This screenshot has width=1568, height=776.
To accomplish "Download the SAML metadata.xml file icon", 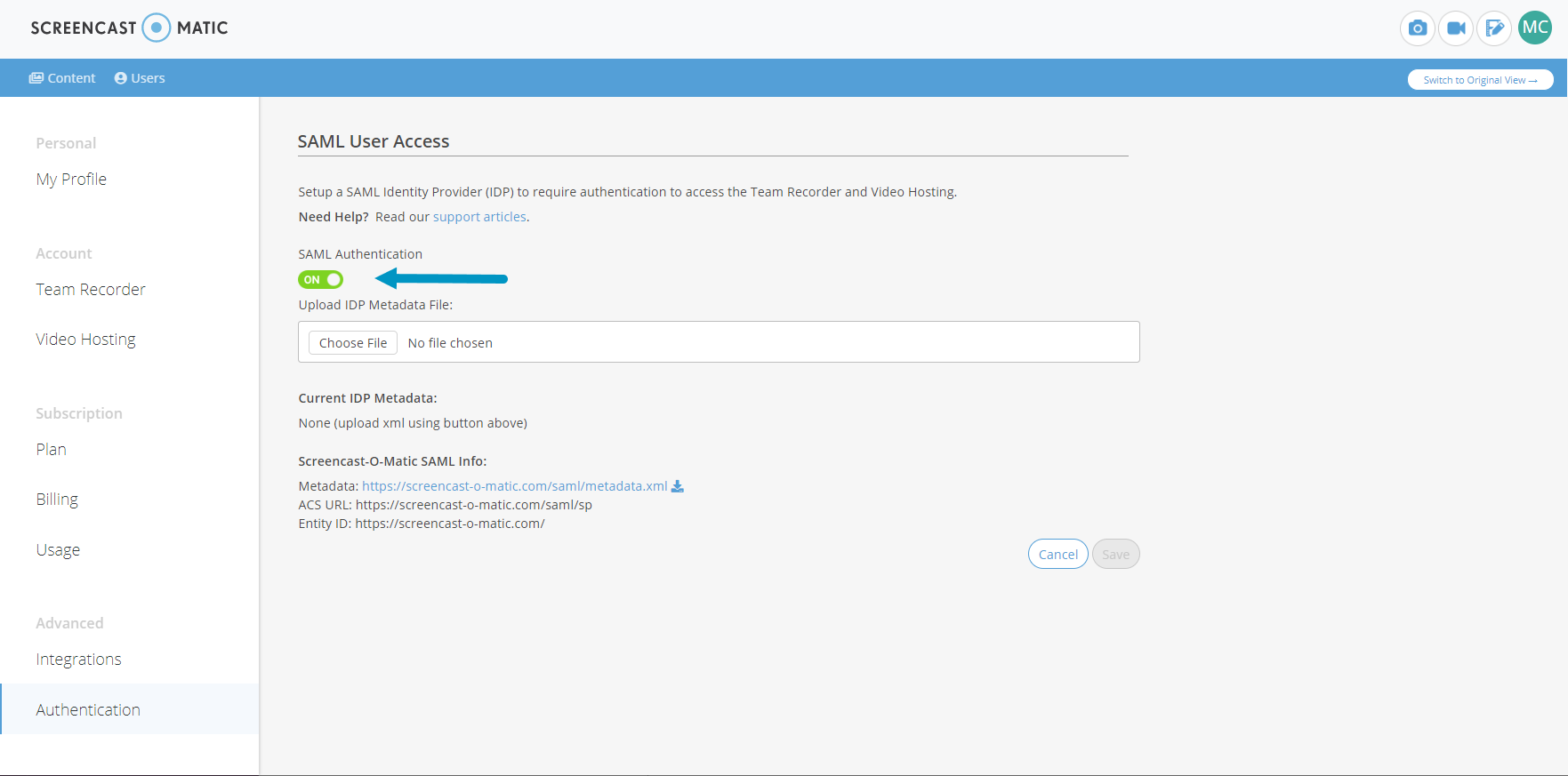I will [678, 486].
